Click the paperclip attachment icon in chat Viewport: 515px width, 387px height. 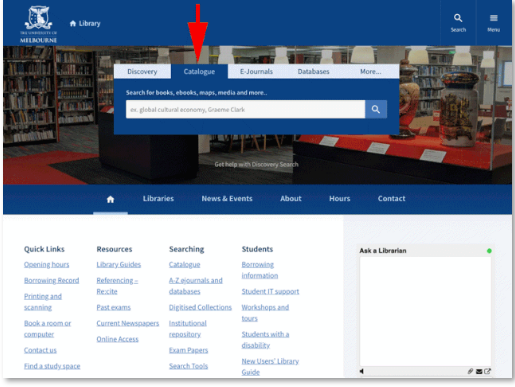pos(470,371)
